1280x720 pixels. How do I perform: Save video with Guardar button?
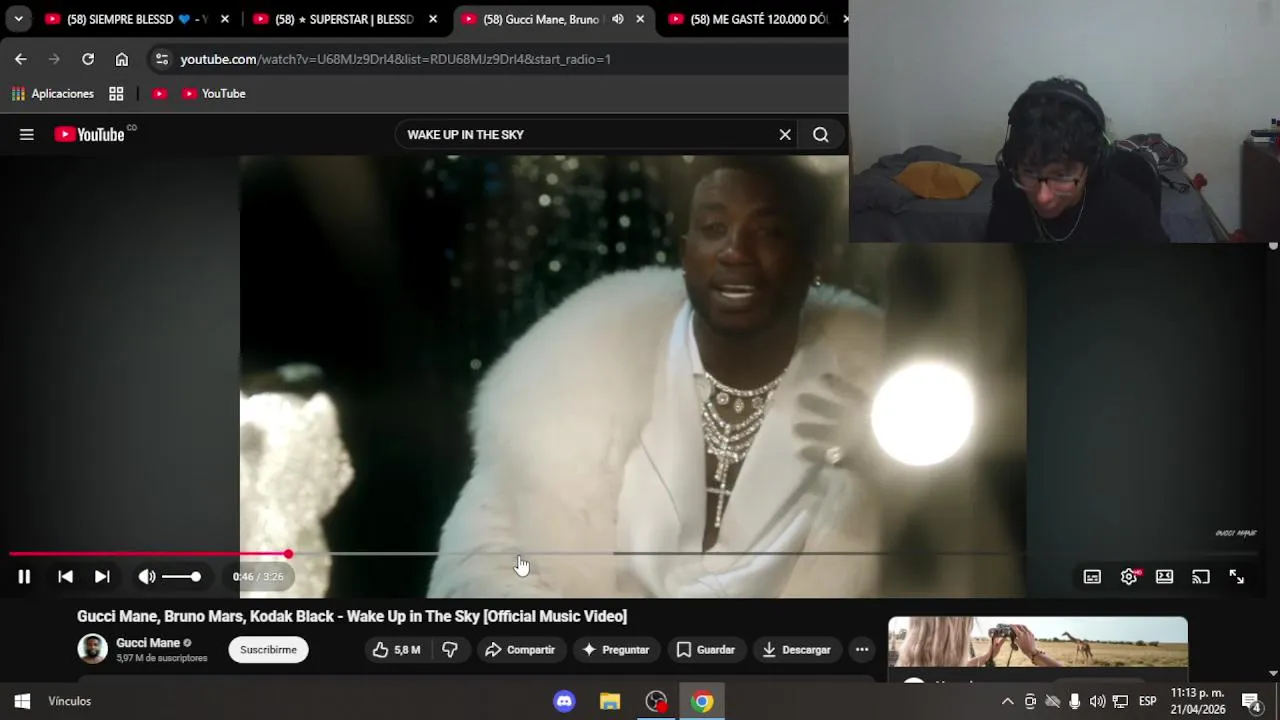tap(706, 650)
